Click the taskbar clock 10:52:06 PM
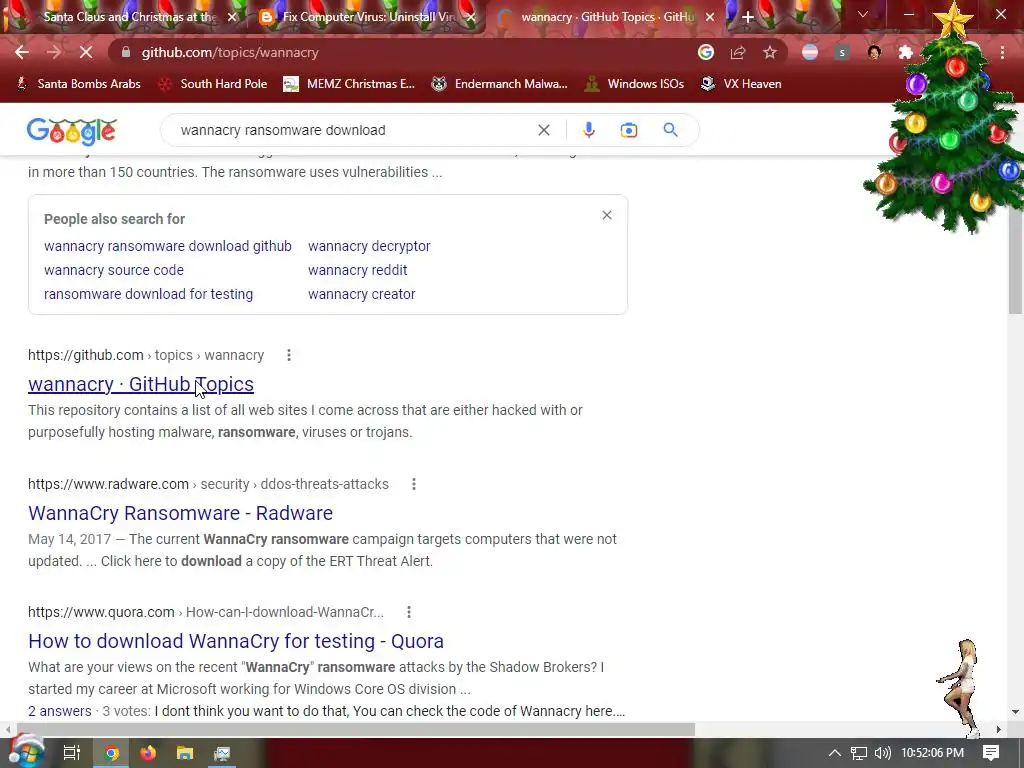The height and width of the screenshot is (768, 1024). (932, 753)
